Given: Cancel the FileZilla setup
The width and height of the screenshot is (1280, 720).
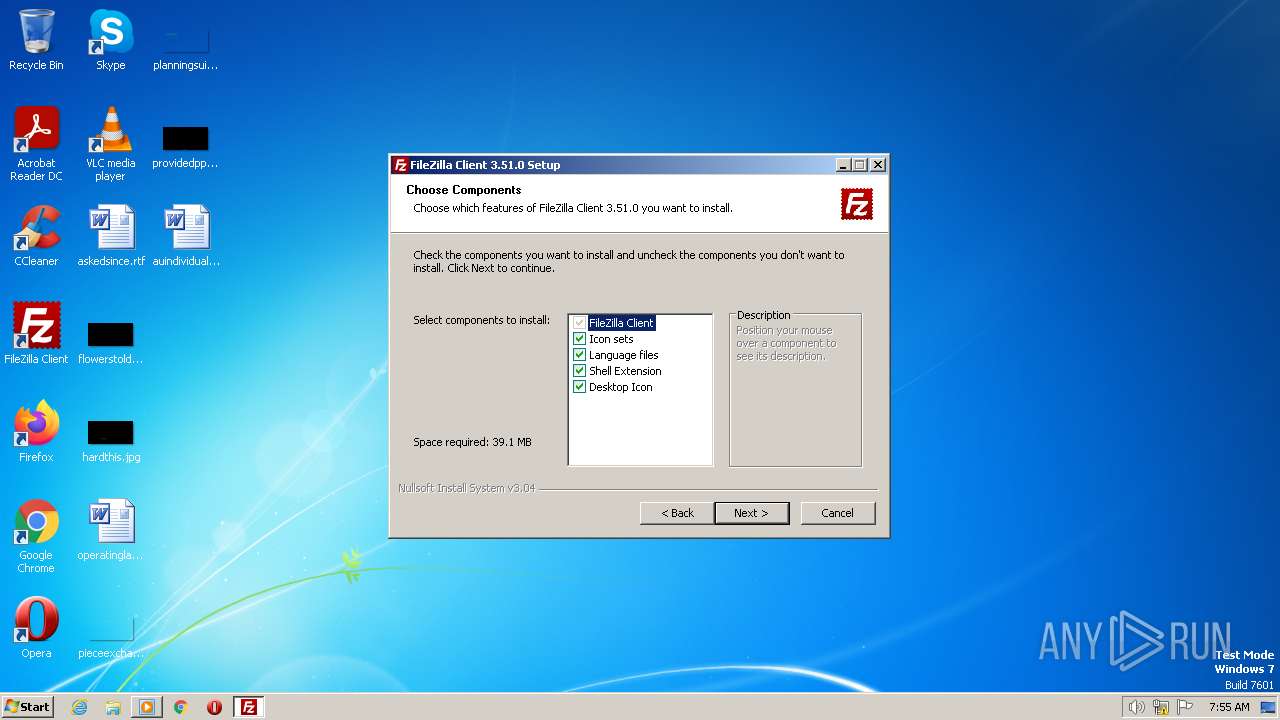Looking at the screenshot, I should [x=838, y=513].
